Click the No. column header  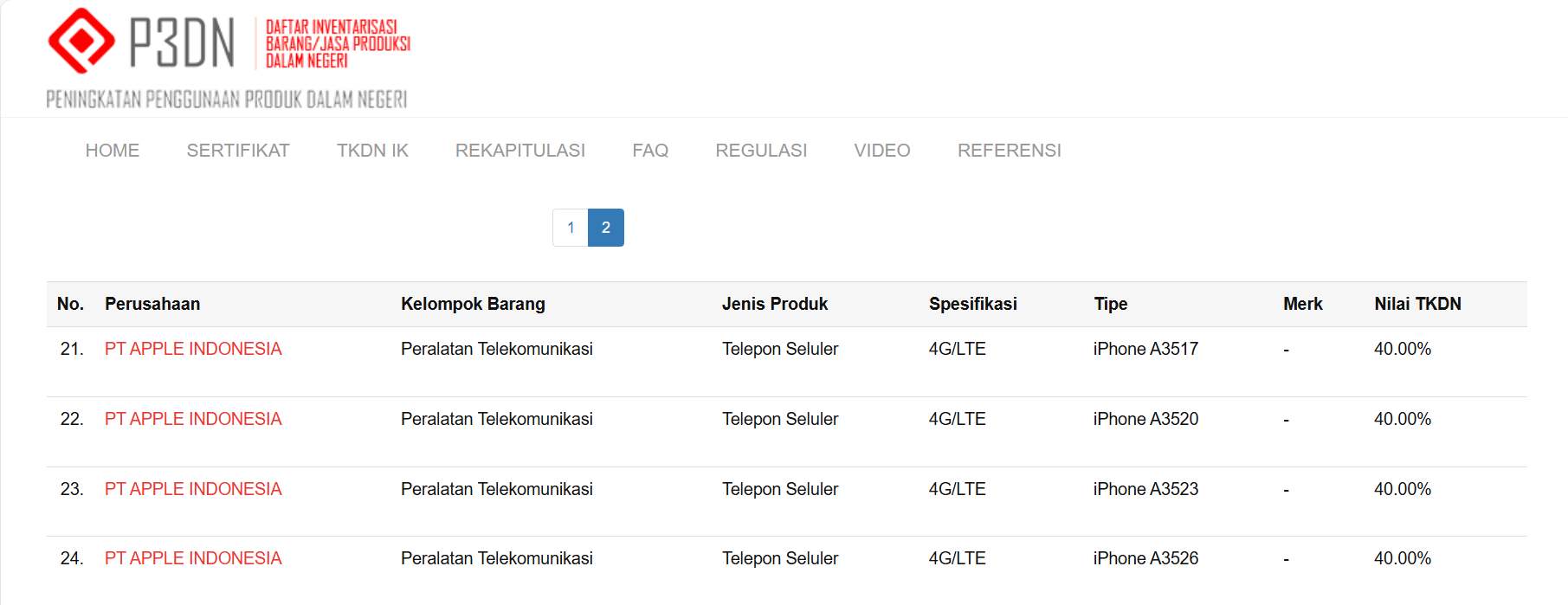tap(70, 304)
